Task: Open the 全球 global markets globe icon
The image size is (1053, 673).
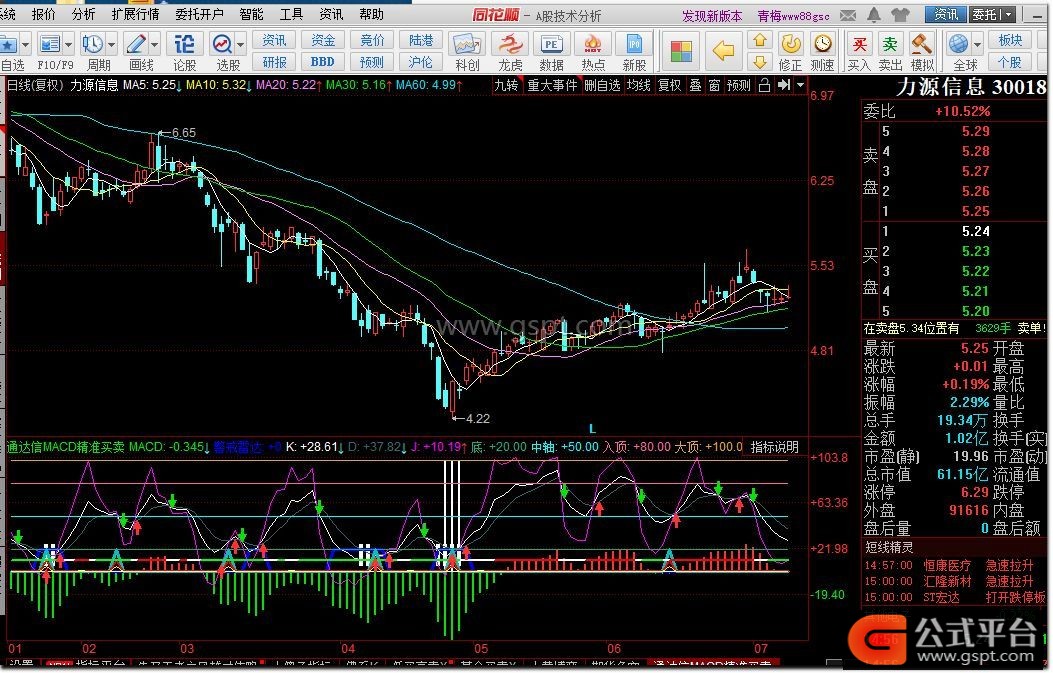Action: 958,44
